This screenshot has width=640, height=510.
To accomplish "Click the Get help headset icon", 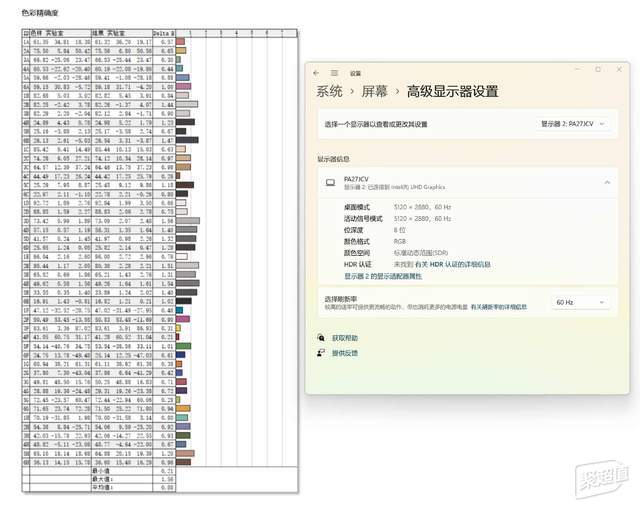I will (321, 337).
